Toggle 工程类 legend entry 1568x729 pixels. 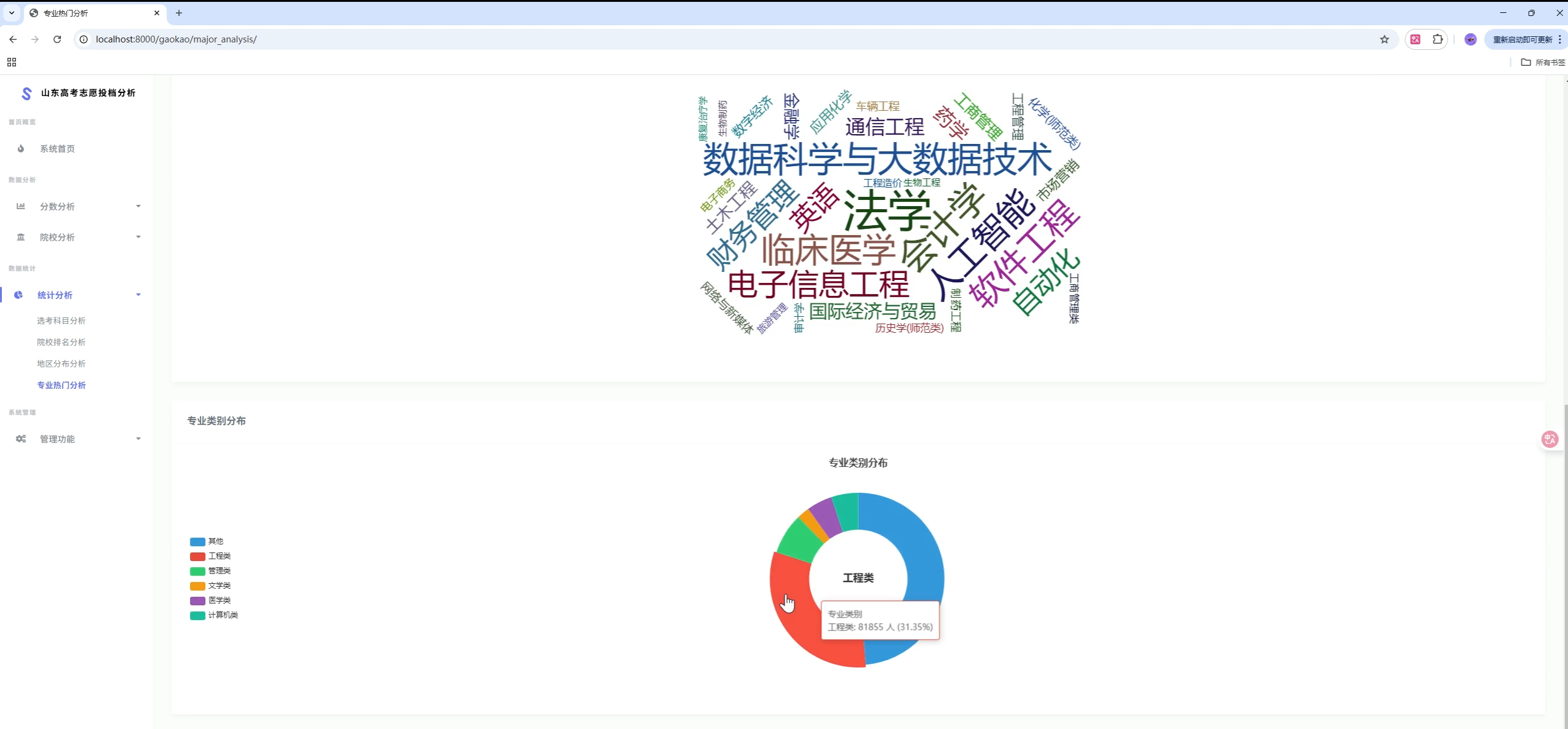tap(210, 556)
